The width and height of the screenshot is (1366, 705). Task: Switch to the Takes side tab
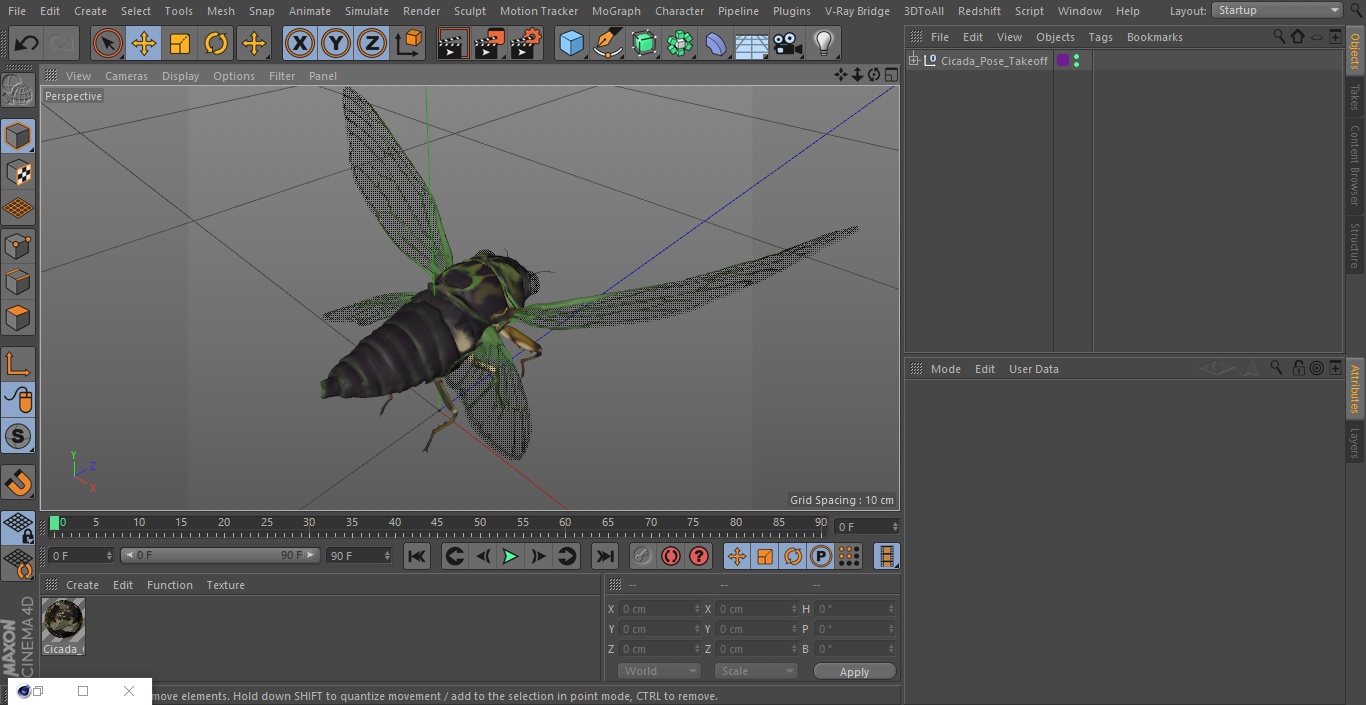coord(1355,97)
